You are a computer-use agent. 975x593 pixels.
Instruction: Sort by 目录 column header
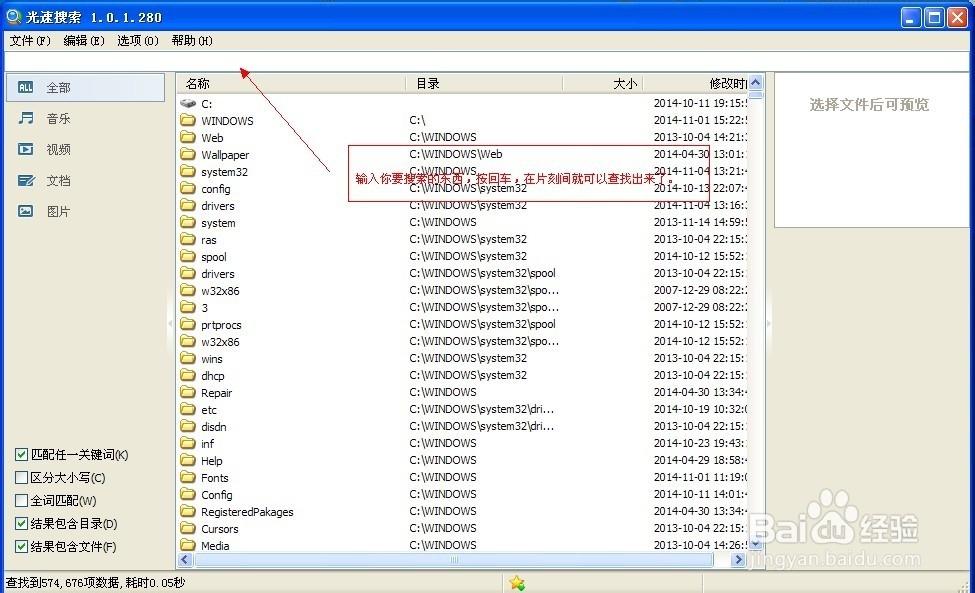point(484,83)
